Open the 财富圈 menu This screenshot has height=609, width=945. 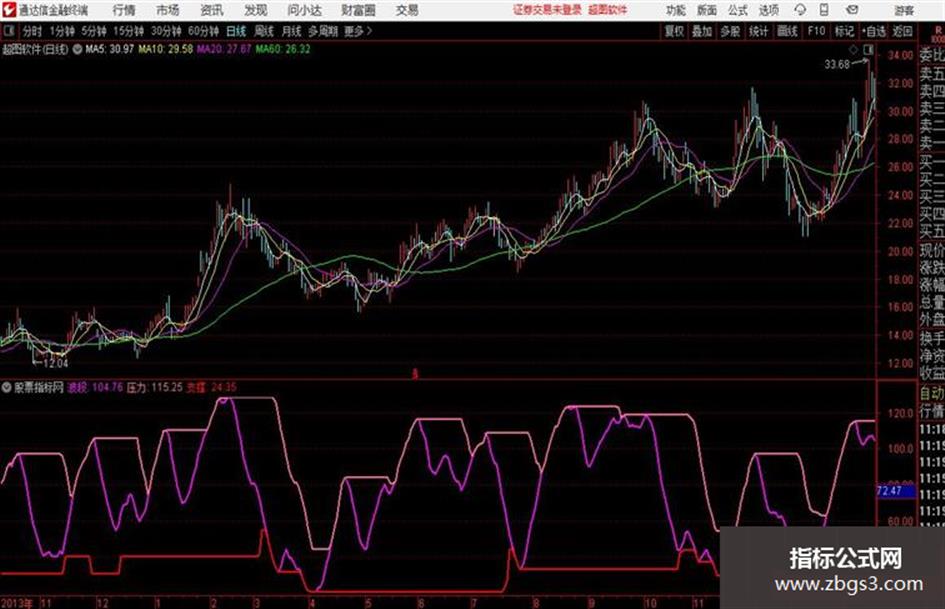(358, 10)
